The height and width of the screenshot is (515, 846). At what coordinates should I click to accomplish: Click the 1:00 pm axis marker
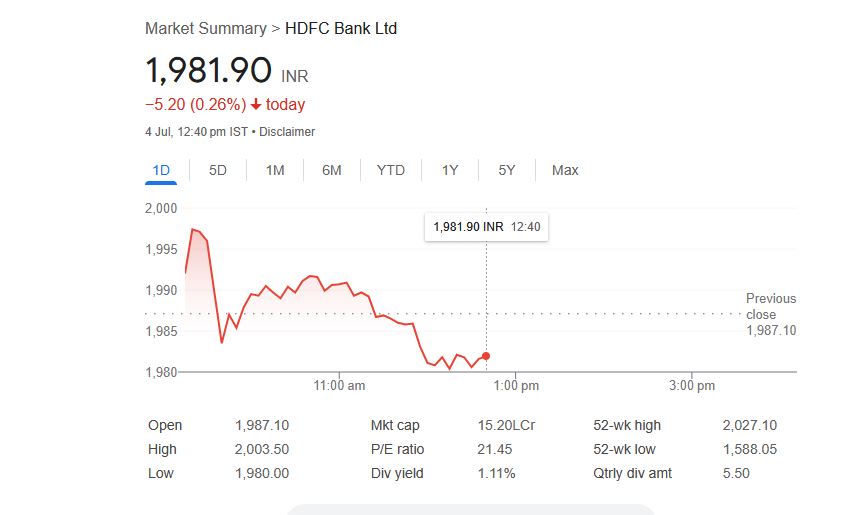[x=516, y=385]
